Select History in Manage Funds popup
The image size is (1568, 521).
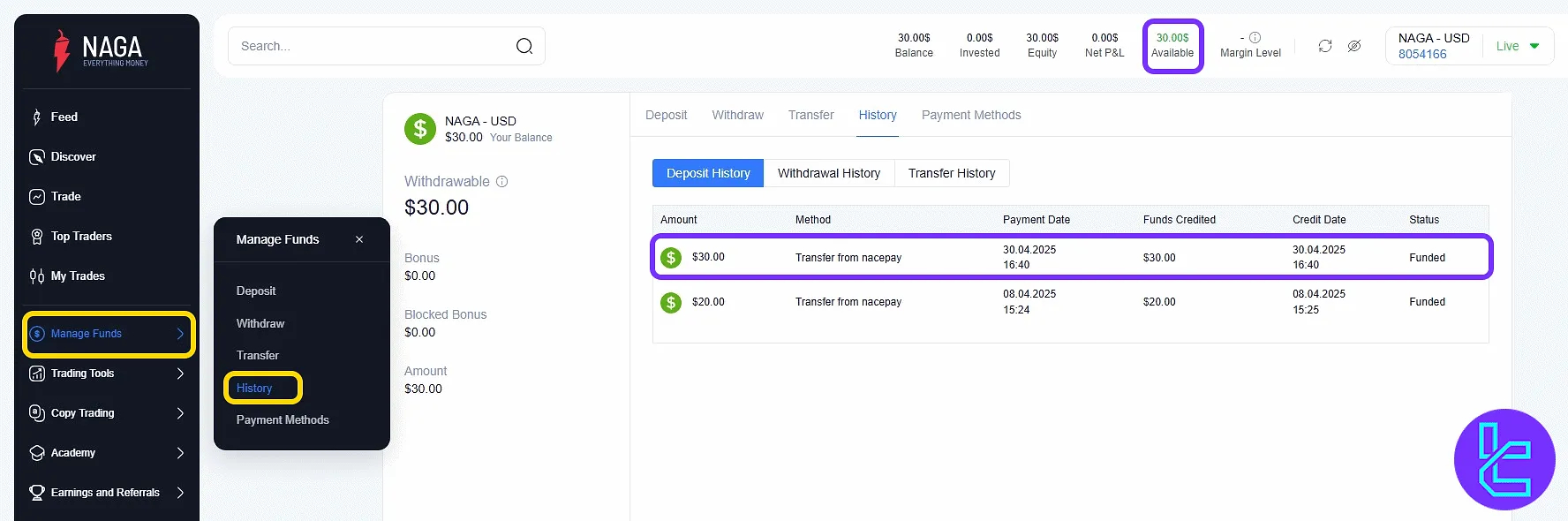(254, 389)
